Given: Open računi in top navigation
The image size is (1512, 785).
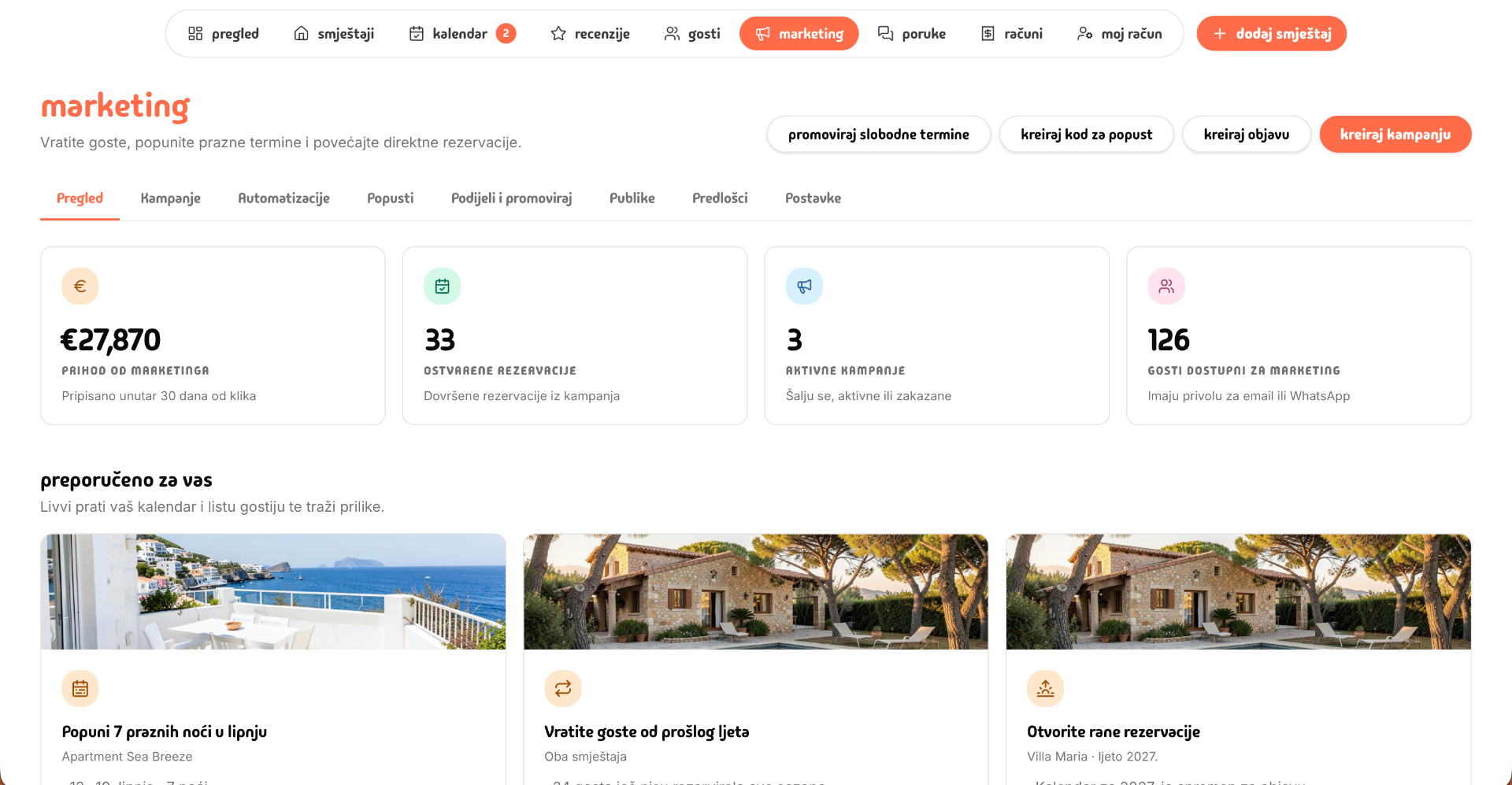Looking at the screenshot, I should [1012, 34].
